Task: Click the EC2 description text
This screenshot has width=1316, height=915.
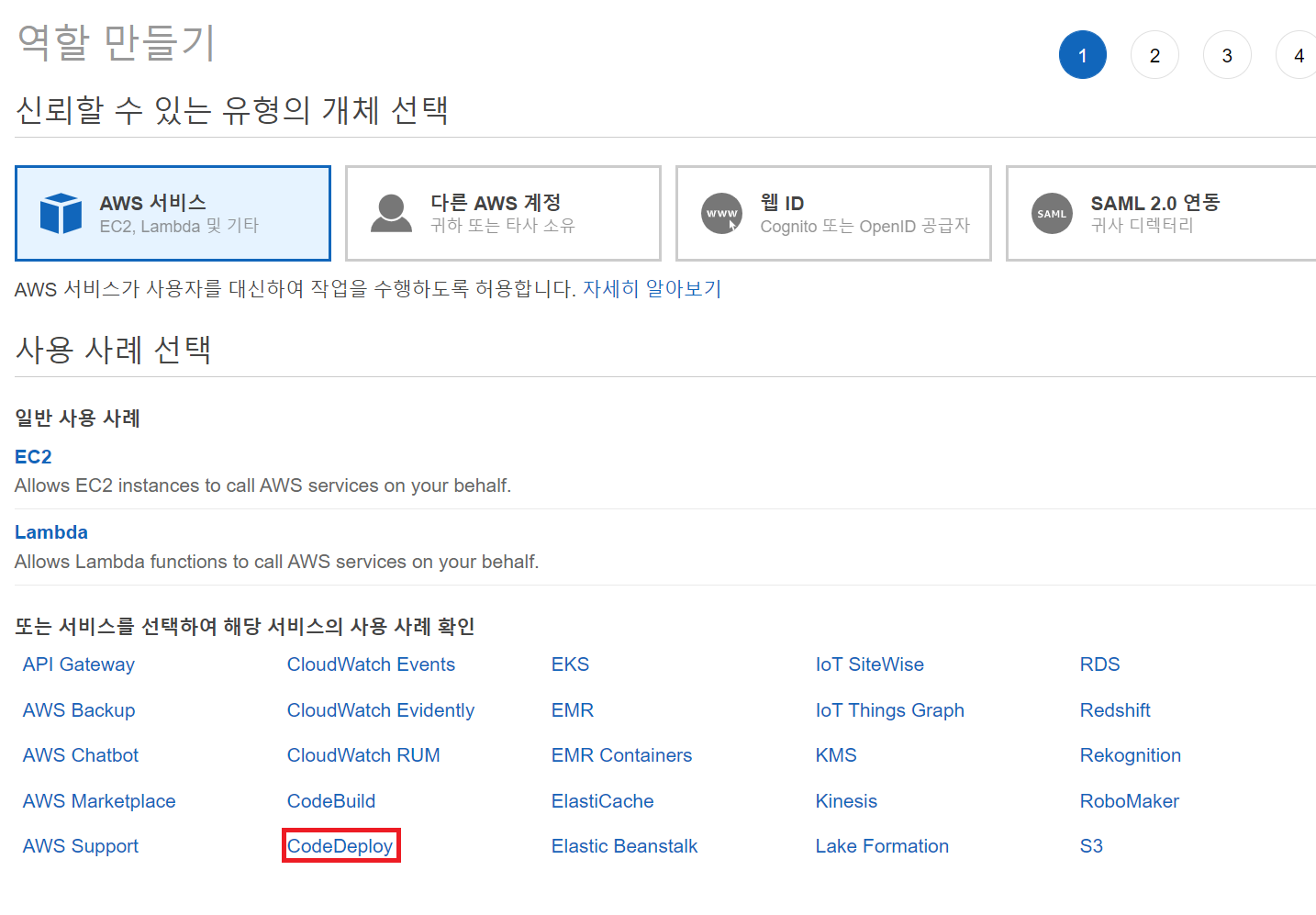Action: (262, 485)
